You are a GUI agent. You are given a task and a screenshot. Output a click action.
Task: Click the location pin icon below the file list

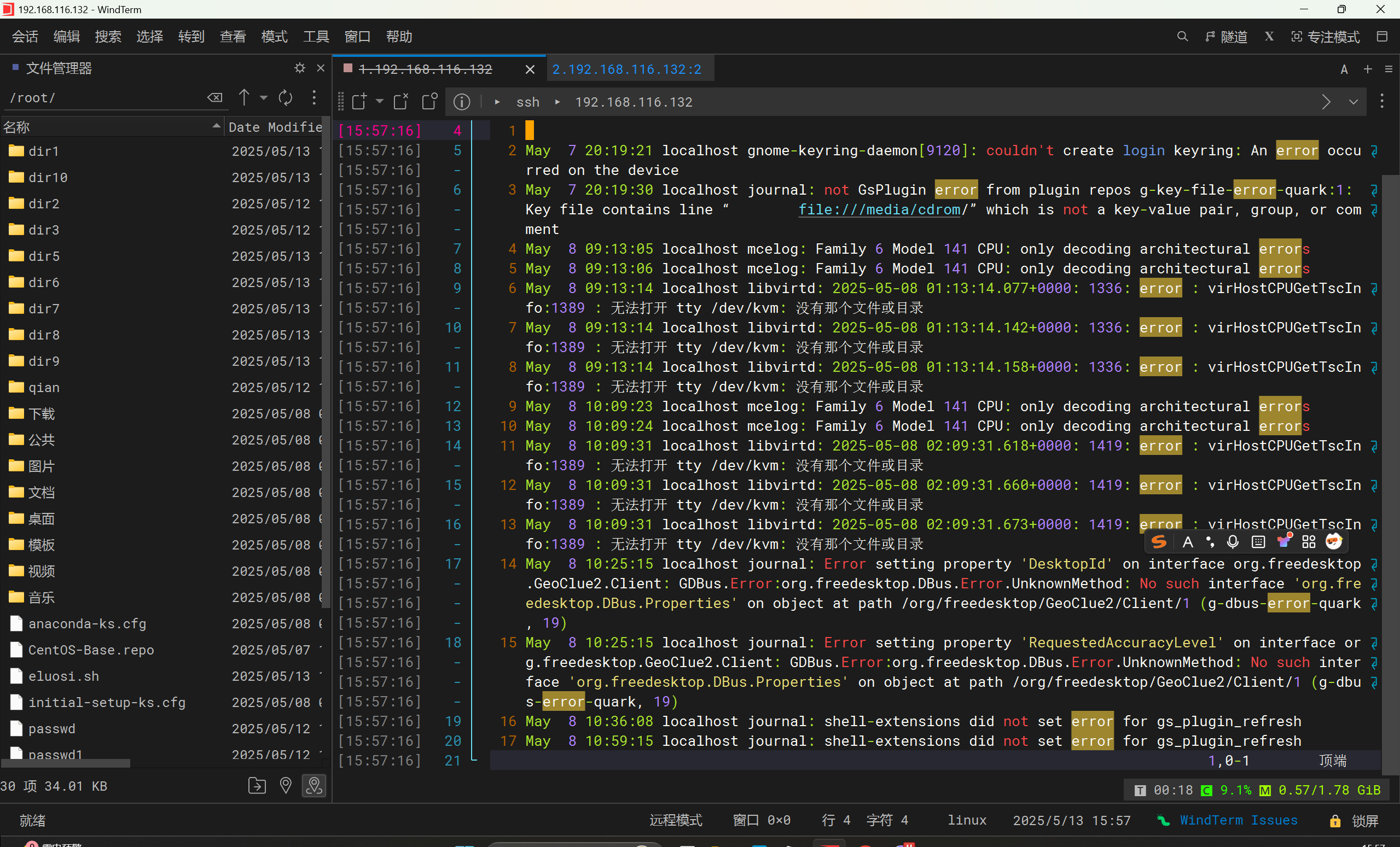285,786
